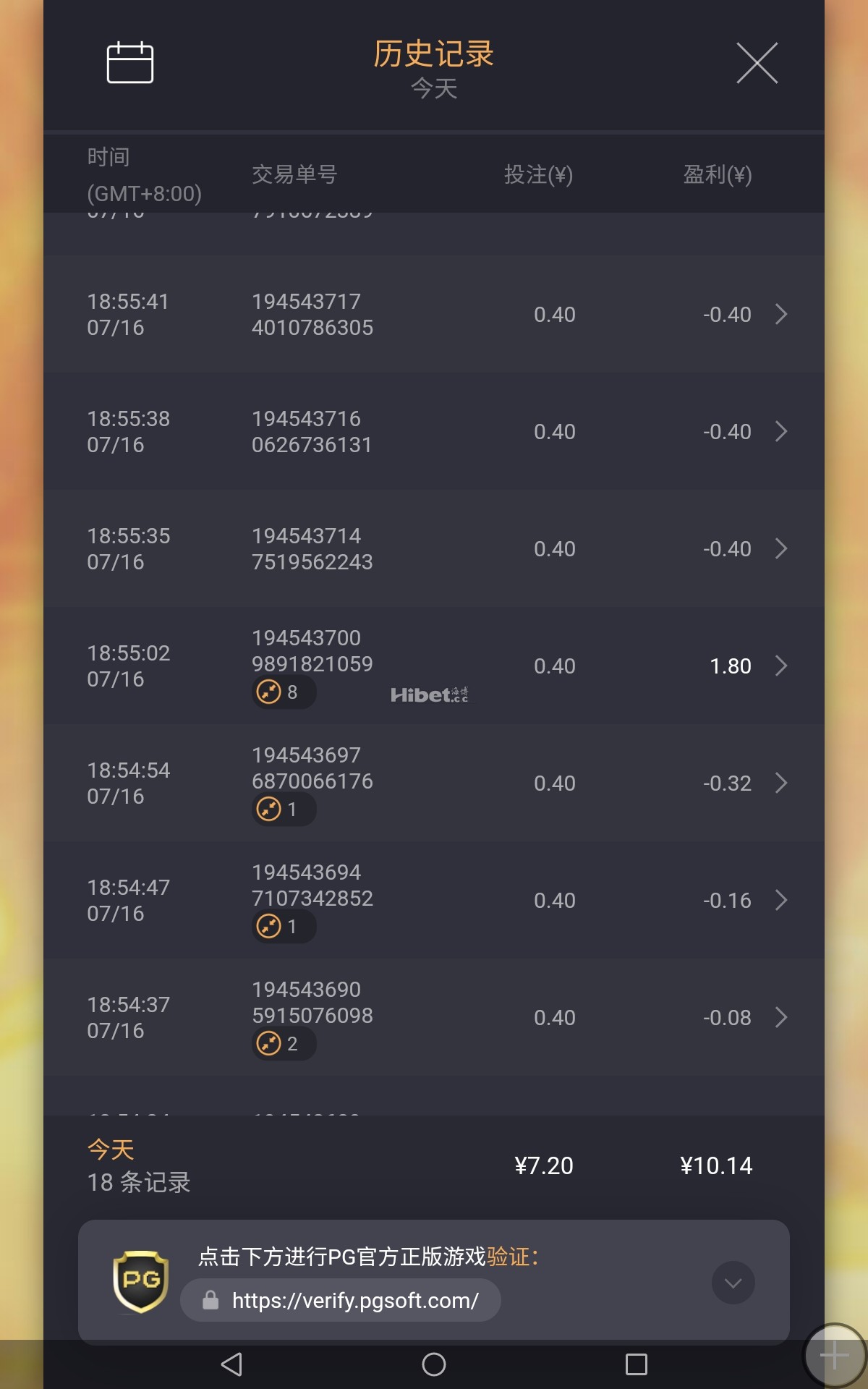Select the 18:55:38 transaction row
The height and width of the screenshot is (1389, 868).
pos(434,432)
